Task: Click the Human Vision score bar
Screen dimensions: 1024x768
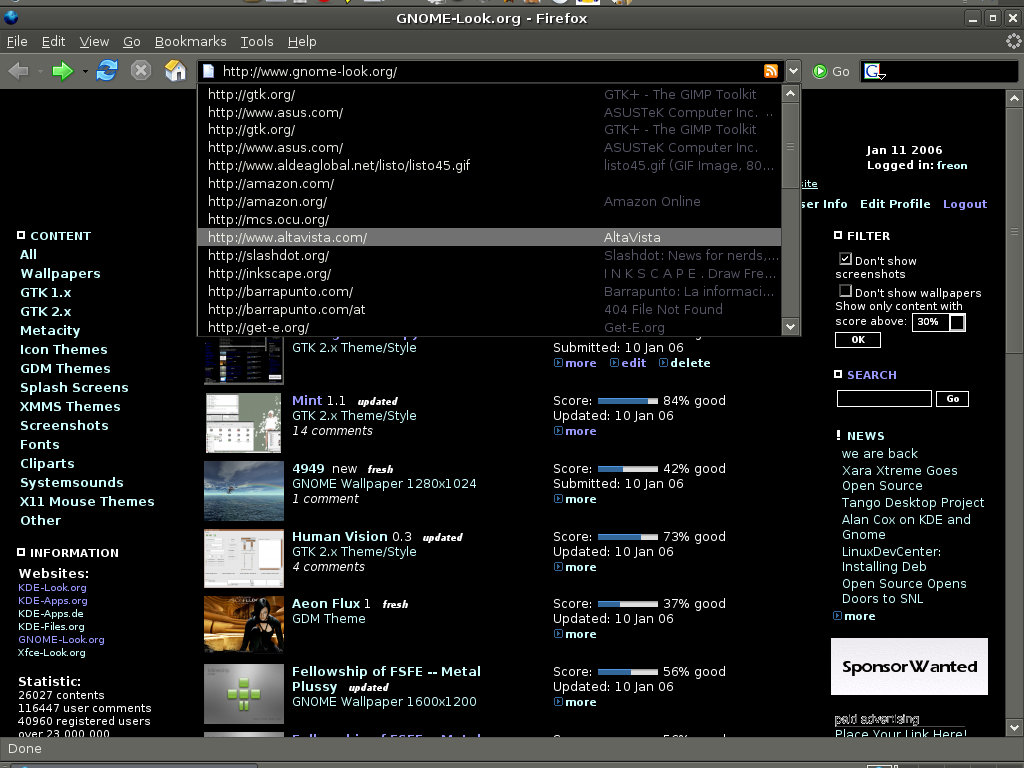Action: pos(628,537)
